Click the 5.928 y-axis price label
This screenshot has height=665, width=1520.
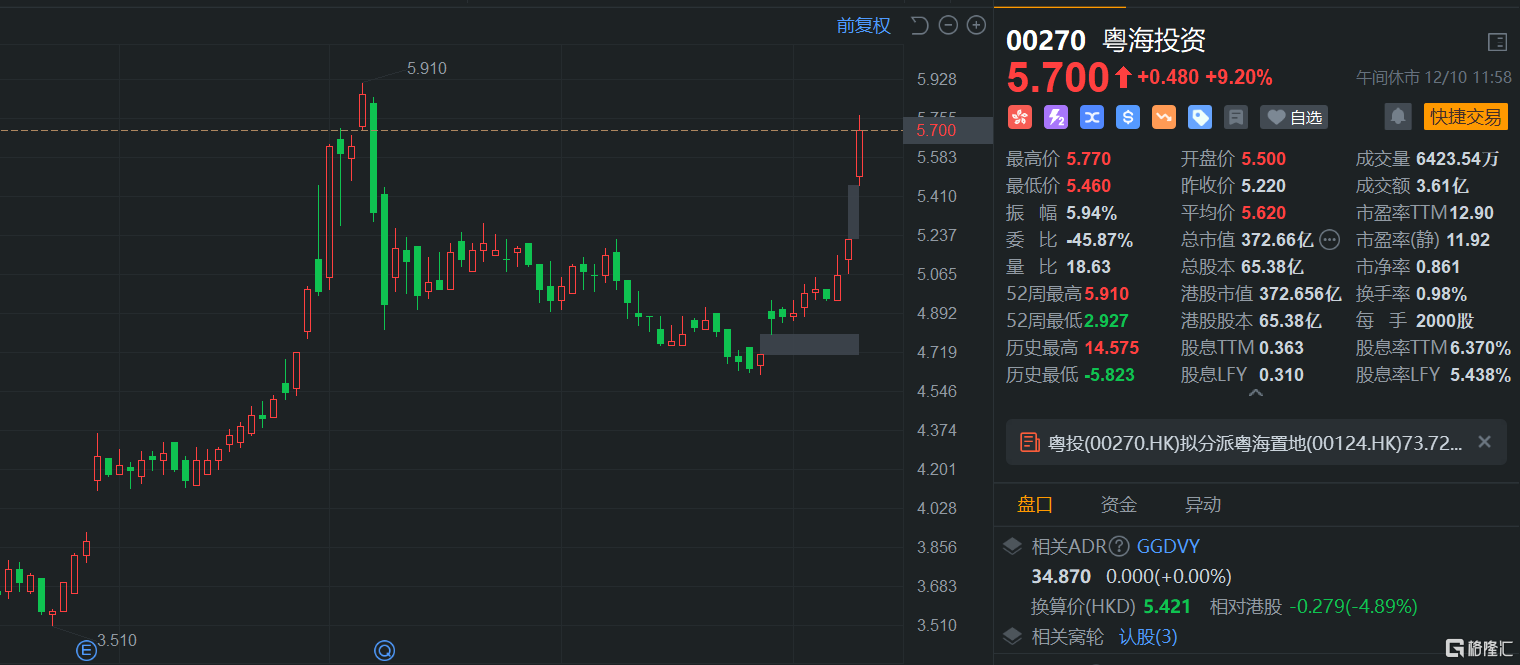point(937,79)
